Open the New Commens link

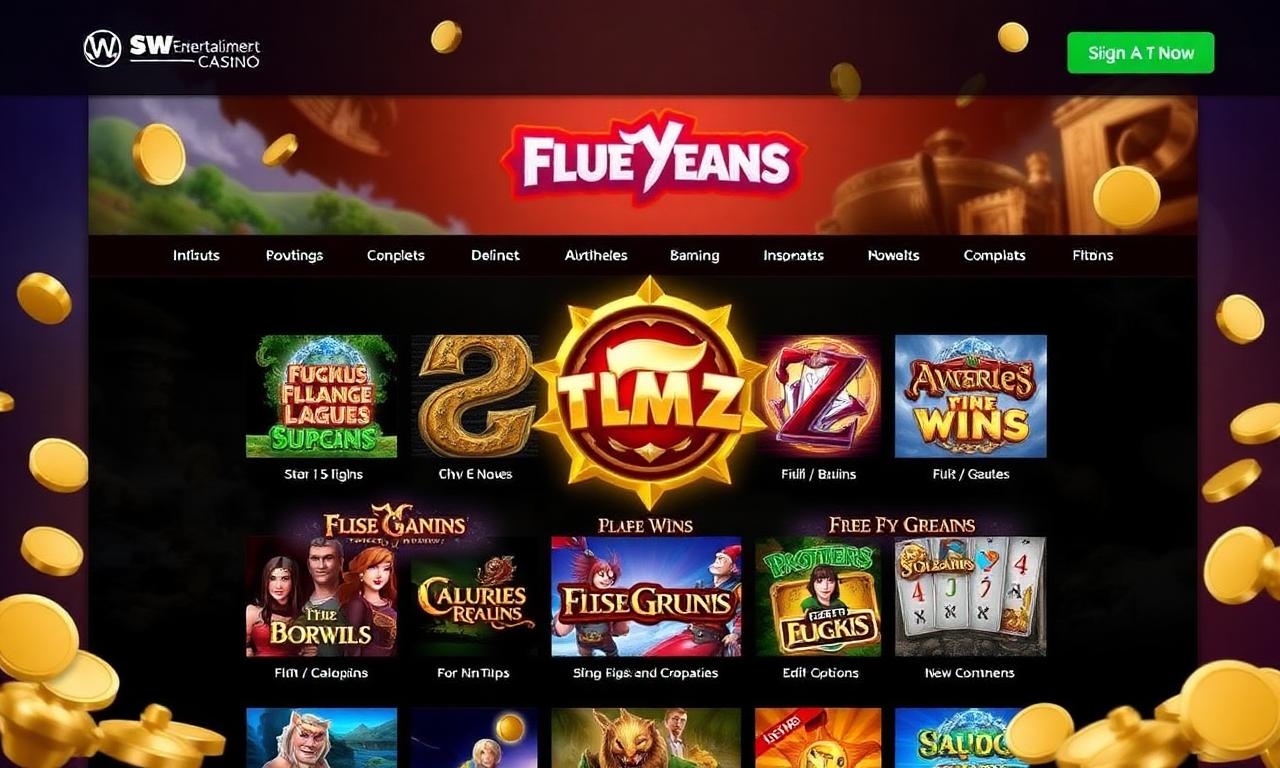pyautogui.click(x=969, y=673)
